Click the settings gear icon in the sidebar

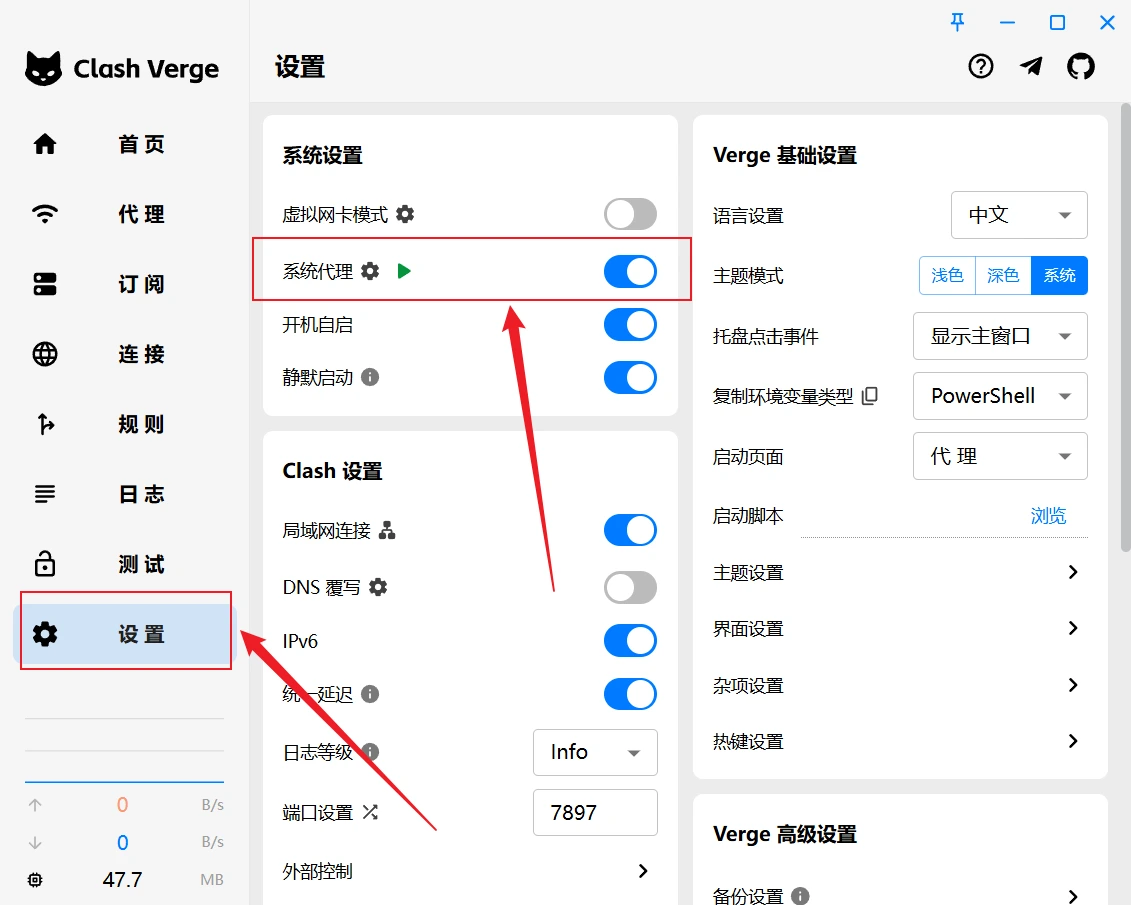[45, 634]
